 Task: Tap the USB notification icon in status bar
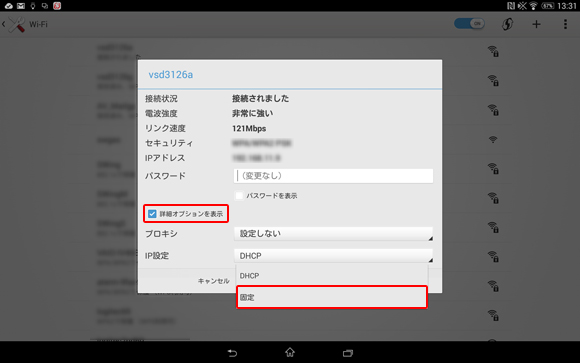click(33, 6)
